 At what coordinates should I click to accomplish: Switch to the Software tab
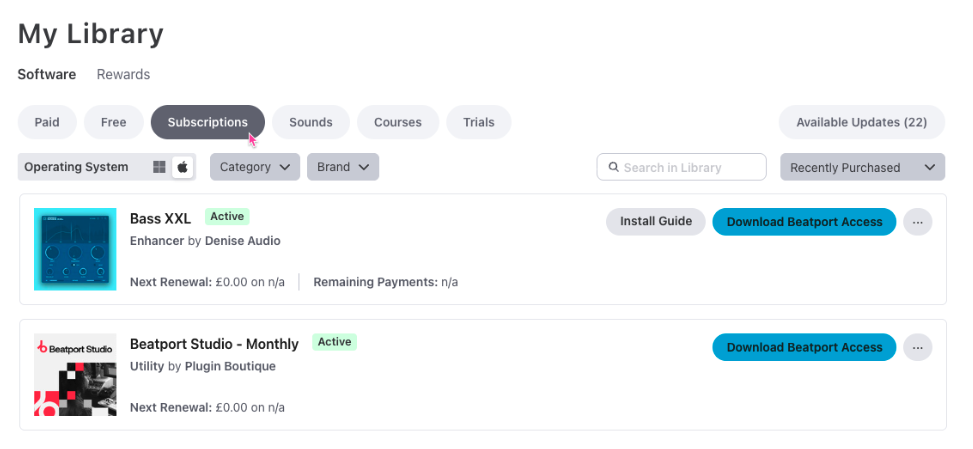click(46, 74)
